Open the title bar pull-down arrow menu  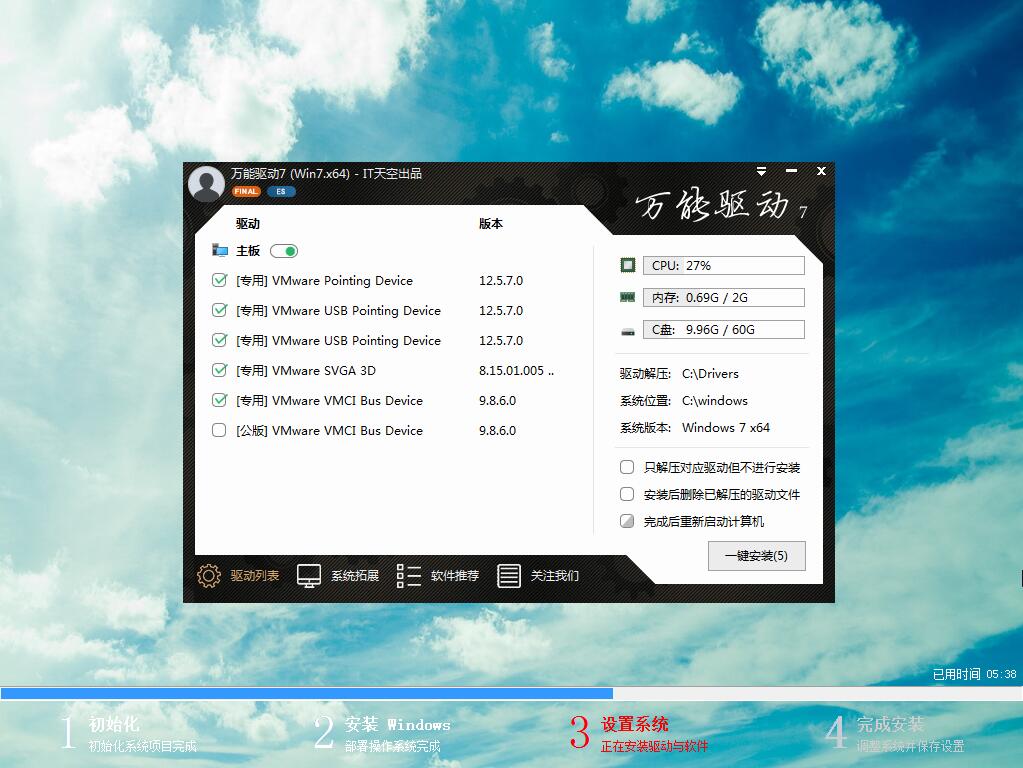(x=762, y=171)
